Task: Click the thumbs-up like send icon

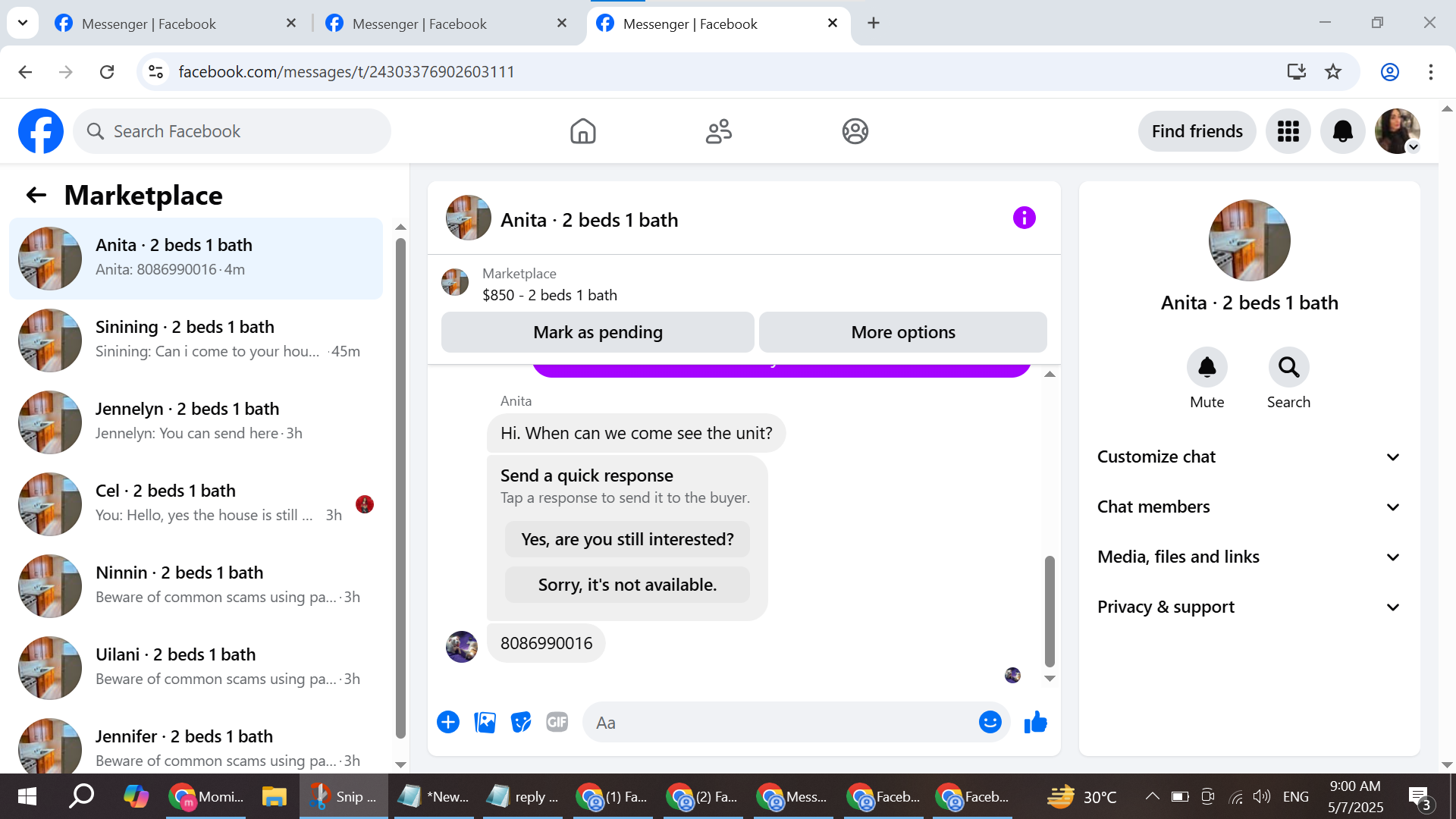Action: 1035,723
